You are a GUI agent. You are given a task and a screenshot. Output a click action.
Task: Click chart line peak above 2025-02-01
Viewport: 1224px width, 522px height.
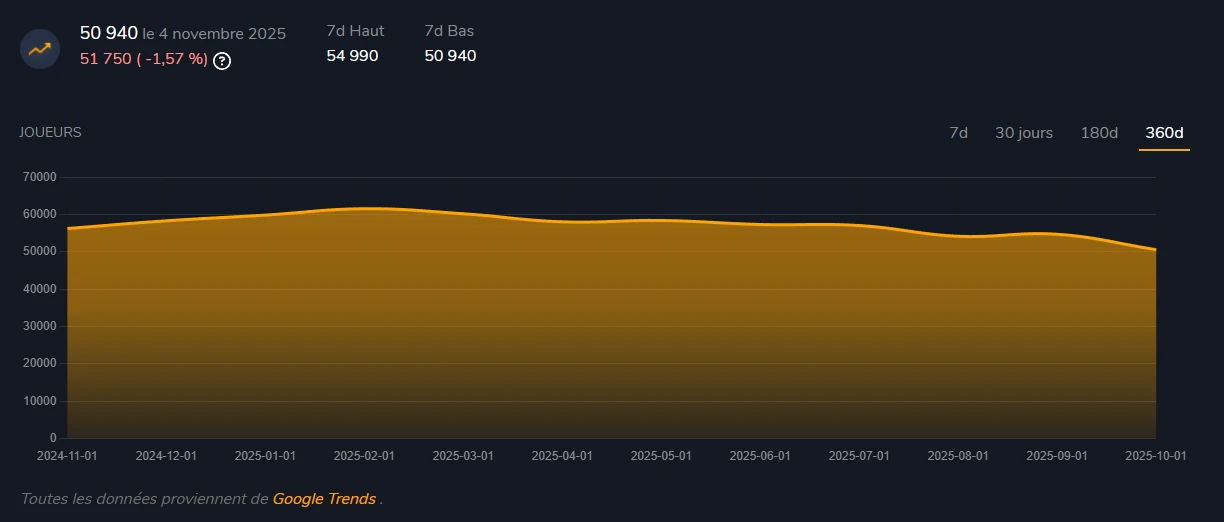pos(366,208)
